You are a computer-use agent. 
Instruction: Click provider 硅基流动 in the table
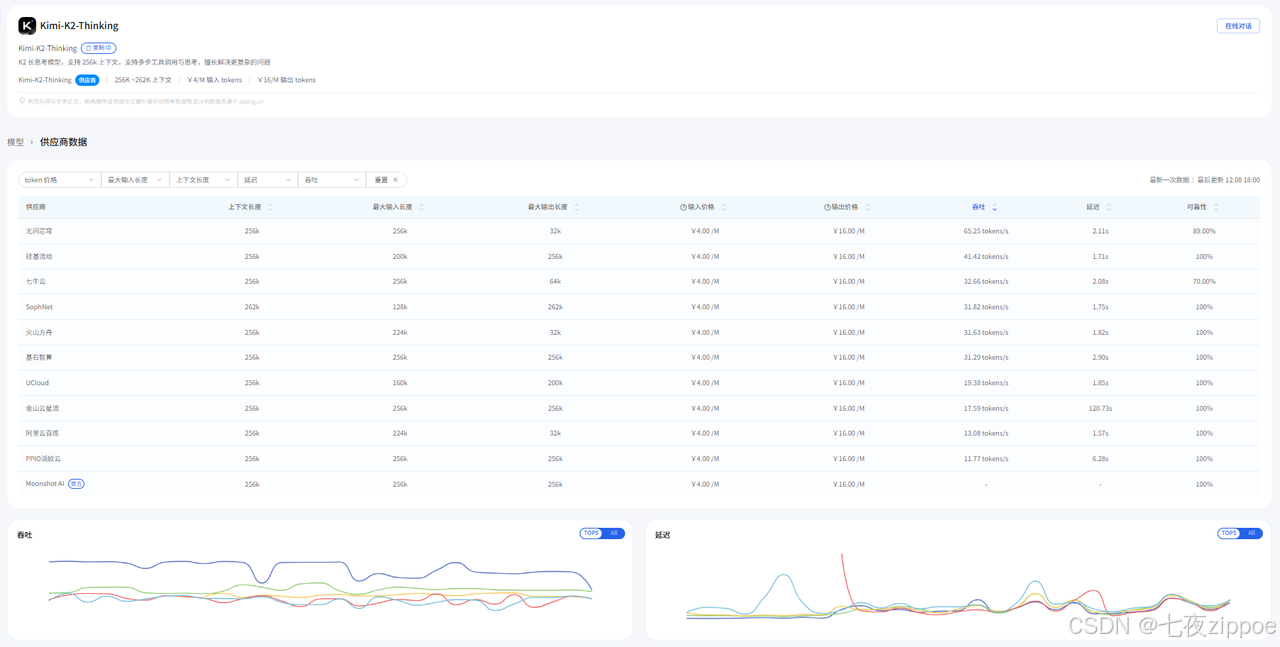(x=39, y=256)
